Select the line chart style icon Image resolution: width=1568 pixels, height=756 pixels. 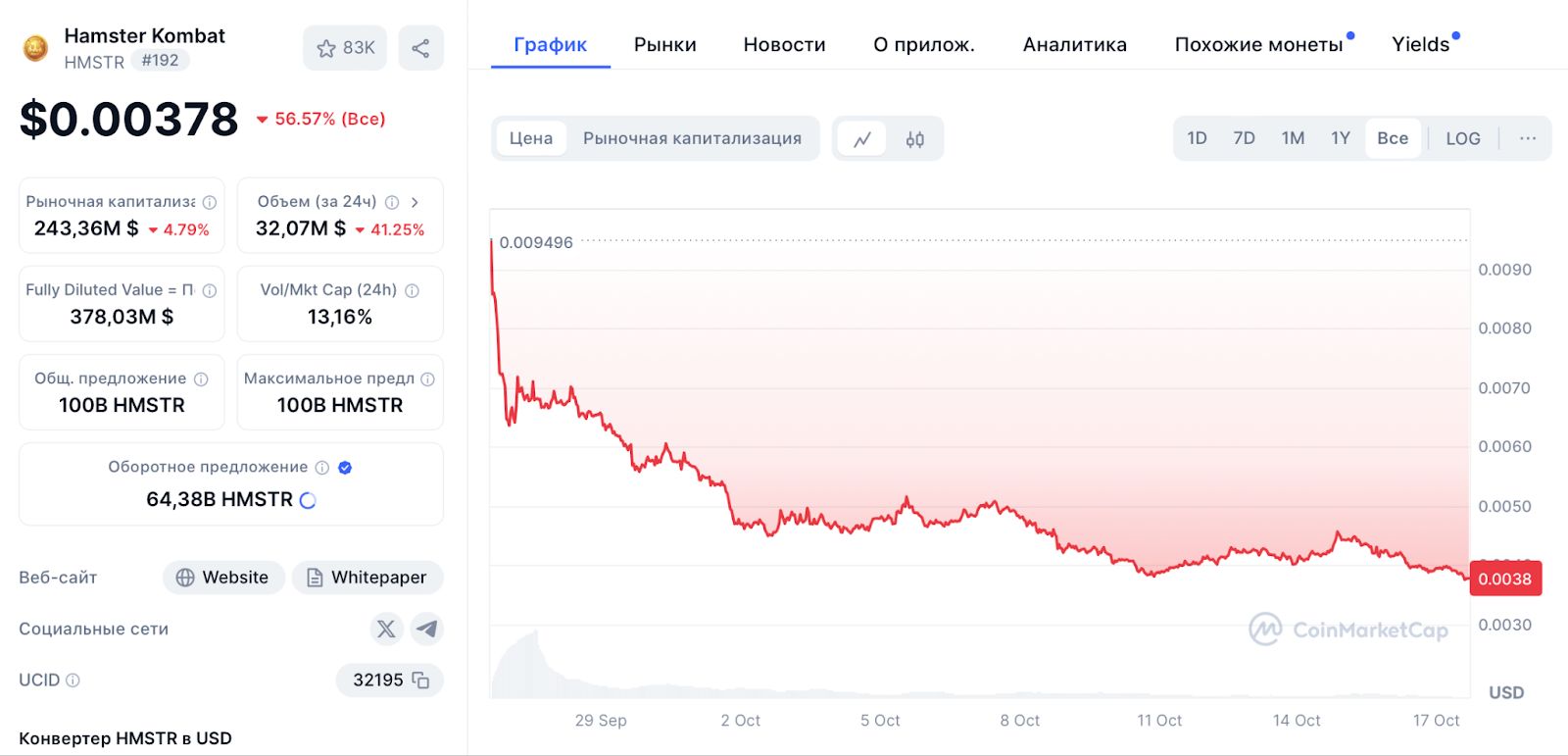click(861, 138)
